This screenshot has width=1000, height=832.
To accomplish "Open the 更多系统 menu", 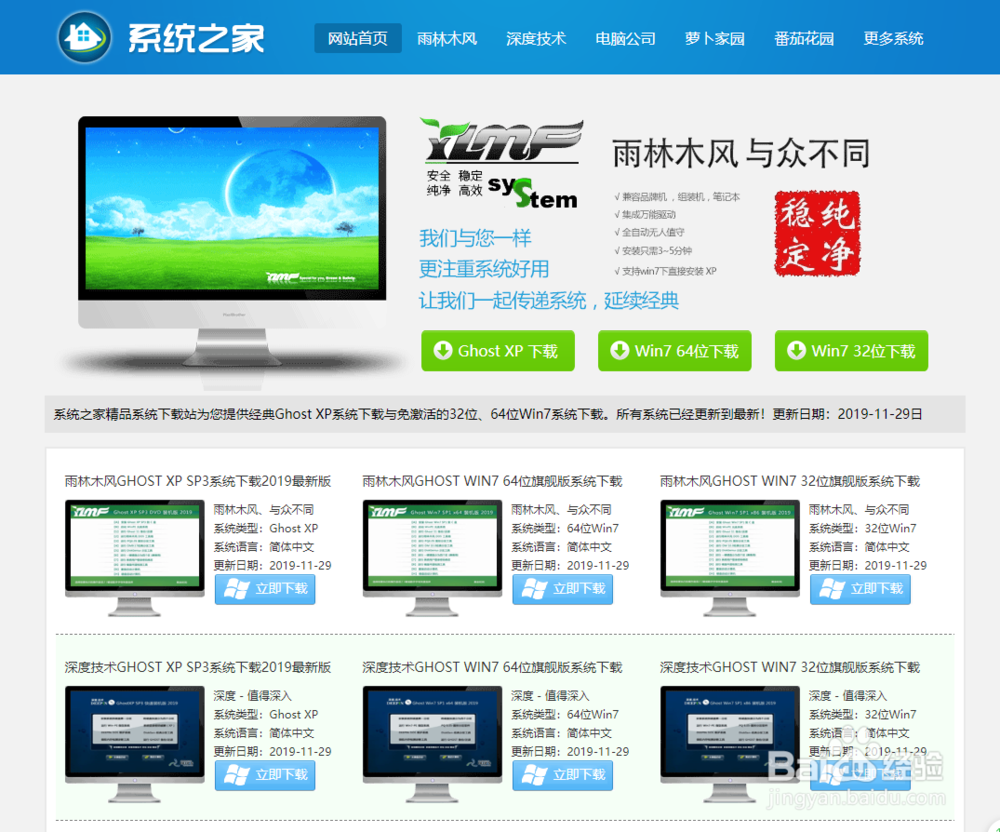I will [893, 37].
